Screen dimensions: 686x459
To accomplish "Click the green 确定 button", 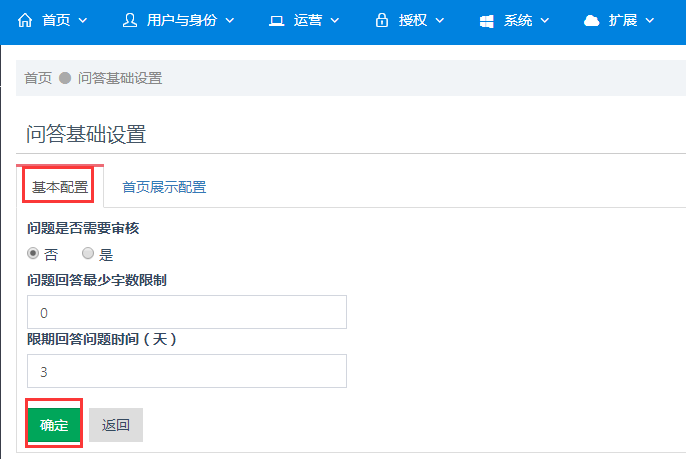I will [54, 425].
